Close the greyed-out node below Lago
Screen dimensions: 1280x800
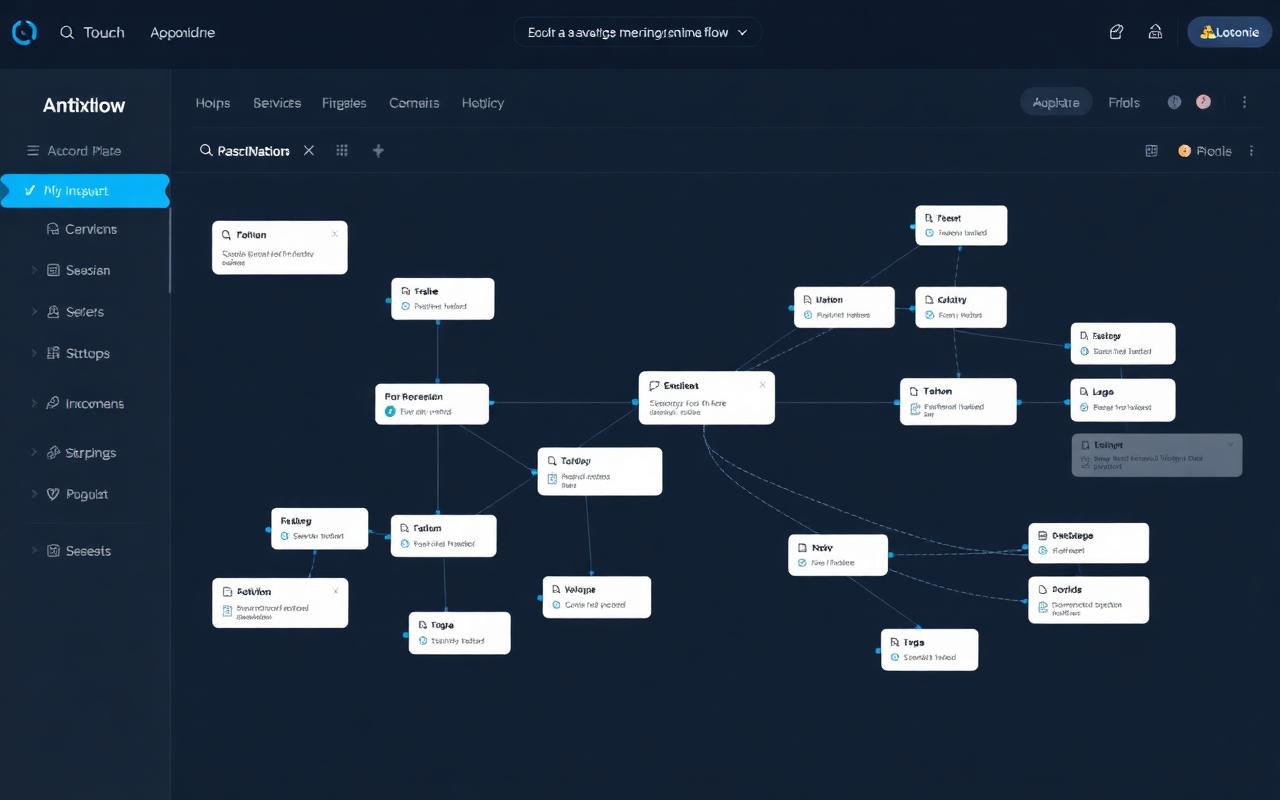click(x=1231, y=444)
